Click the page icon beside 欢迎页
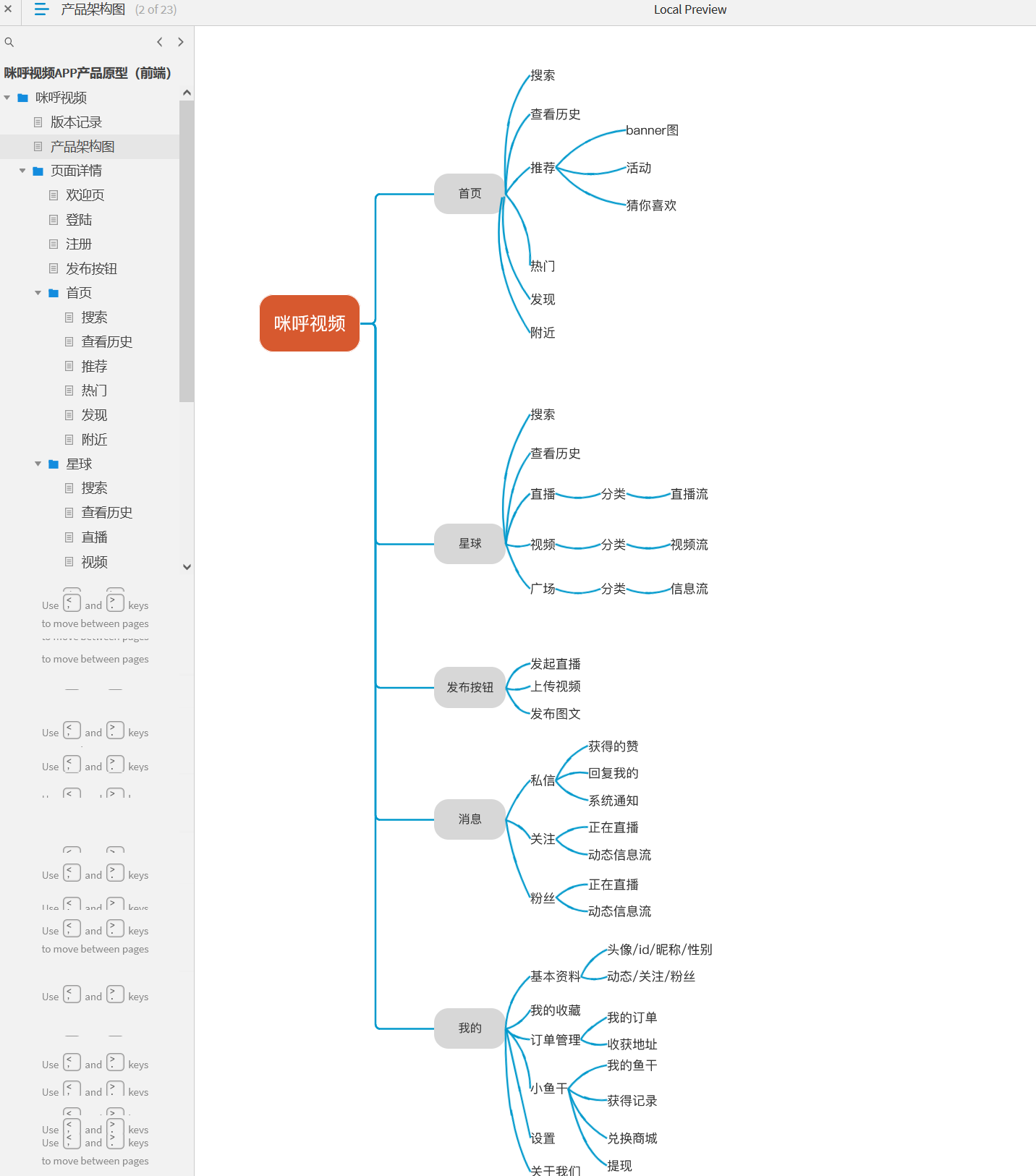Screen dimensions: 1036x1176 click(x=54, y=195)
